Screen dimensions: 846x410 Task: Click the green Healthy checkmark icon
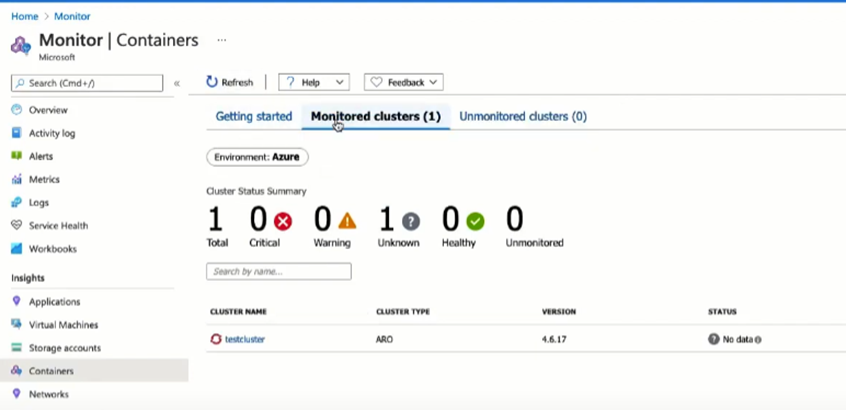[475, 221]
